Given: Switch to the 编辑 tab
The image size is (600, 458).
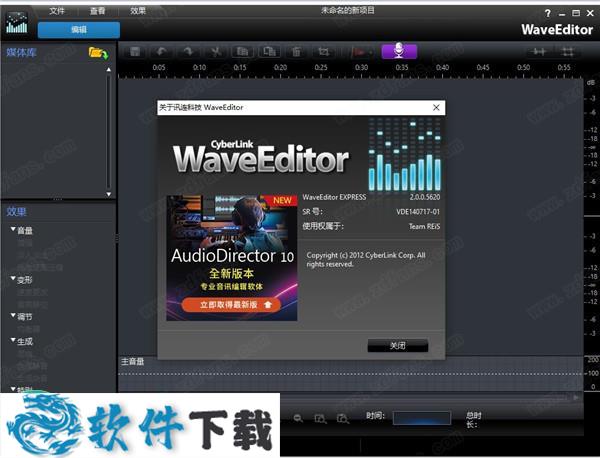Looking at the screenshot, I should (x=79, y=30).
